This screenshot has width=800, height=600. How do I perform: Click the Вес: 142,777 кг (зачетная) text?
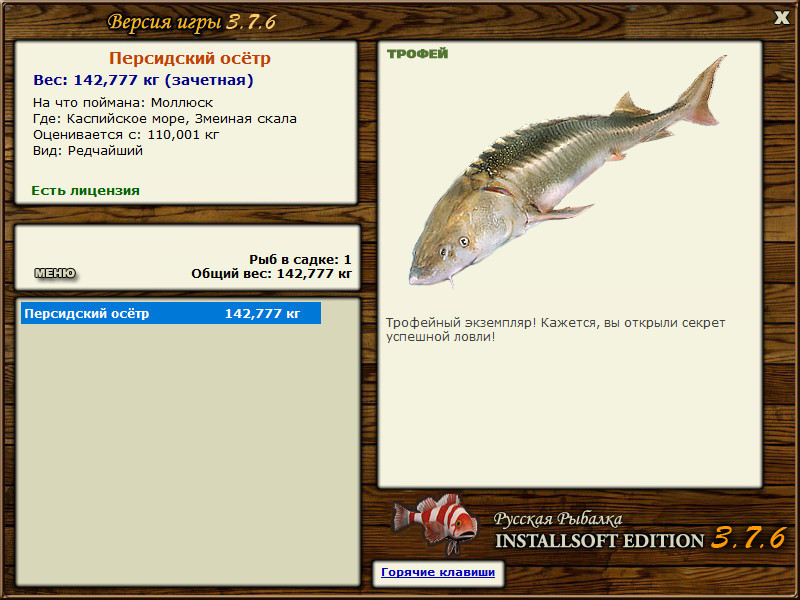tap(143, 80)
